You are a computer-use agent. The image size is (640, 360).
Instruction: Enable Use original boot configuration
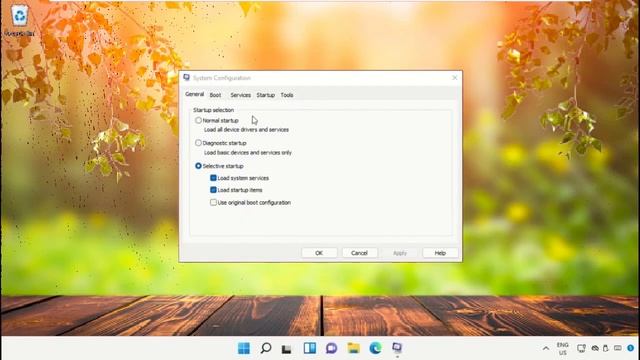tap(213, 202)
